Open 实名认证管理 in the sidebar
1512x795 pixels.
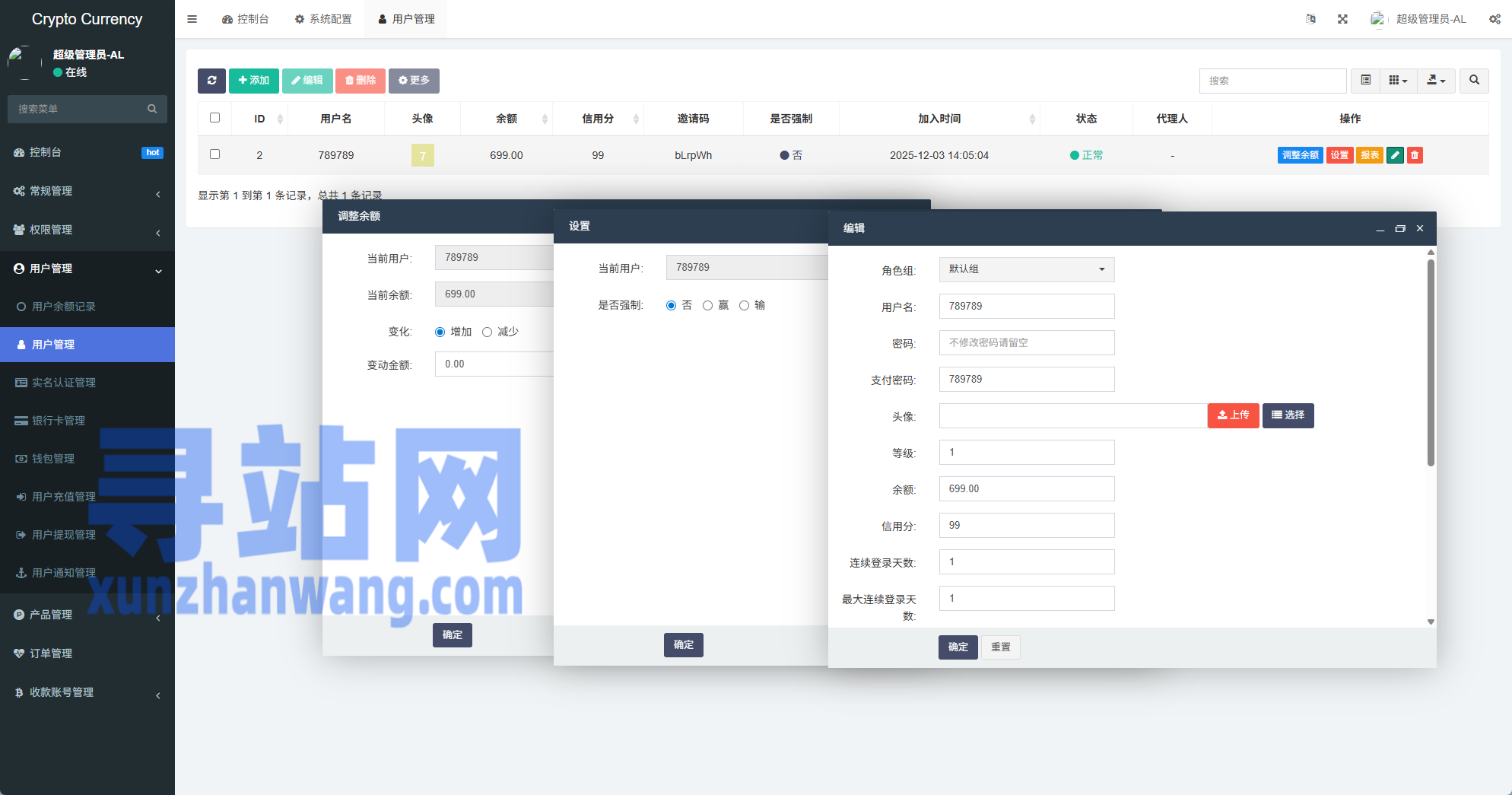(64, 383)
